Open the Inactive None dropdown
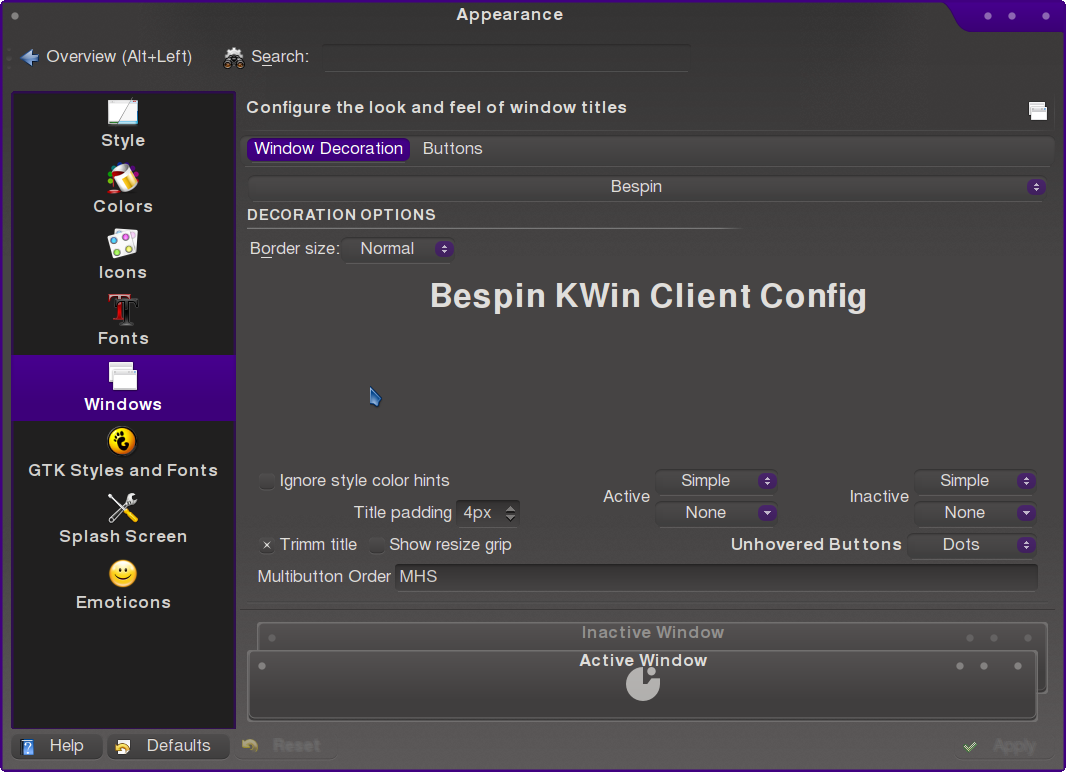The image size is (1066, 772). click(976, 512)
